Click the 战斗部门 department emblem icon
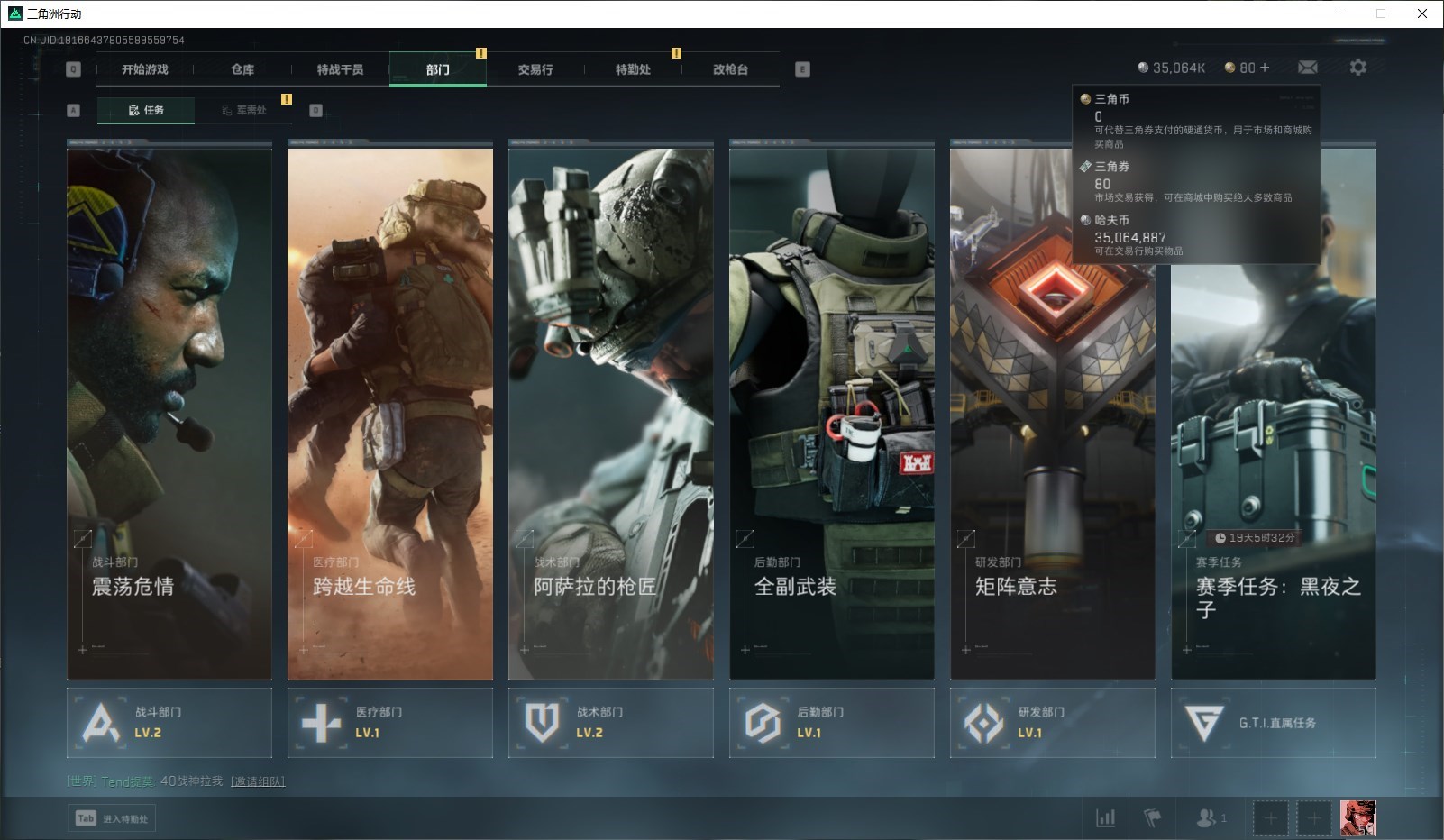Image resolution: width=1444 pixels, height=840 pixels. coord(101,723)
